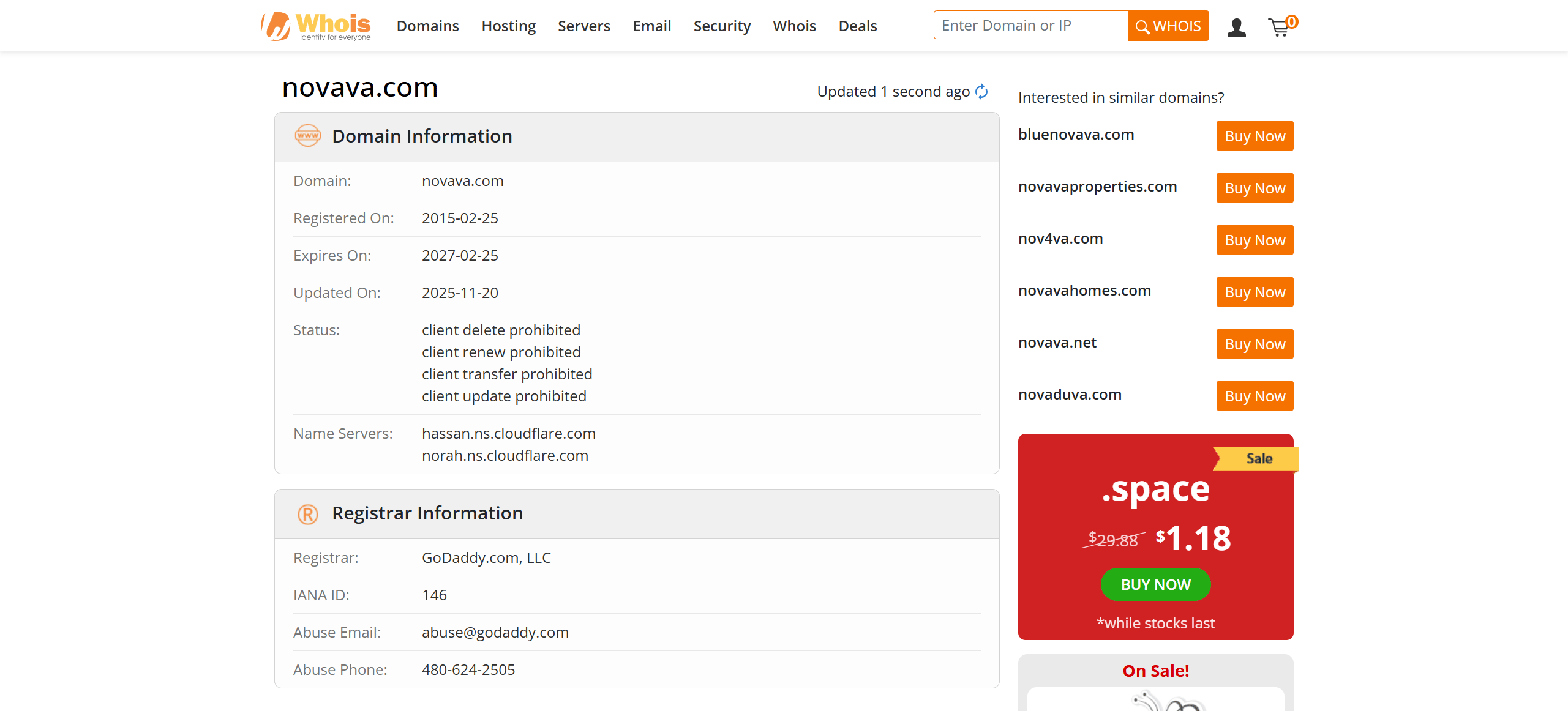Open the Whois menu item

(x=794, y=26)
